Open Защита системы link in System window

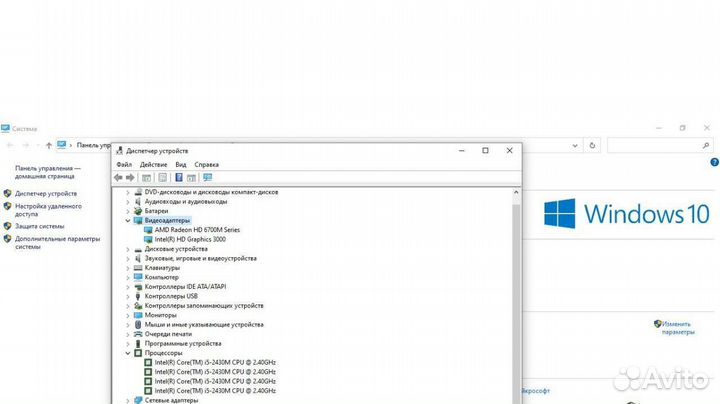pos(39,226)
